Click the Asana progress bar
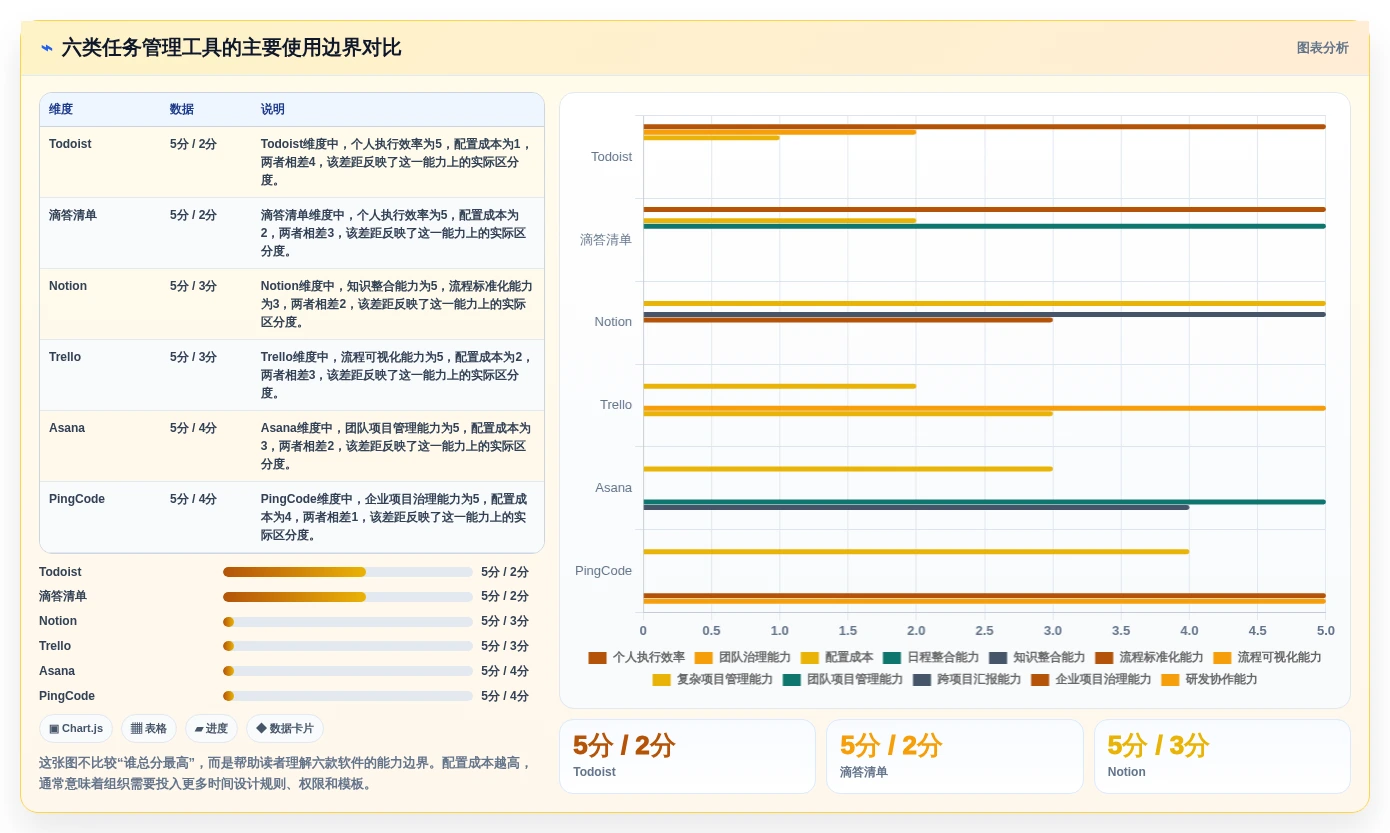This screenshot has width=1390, height=833. pyautogui.click(x=348, y=671)
